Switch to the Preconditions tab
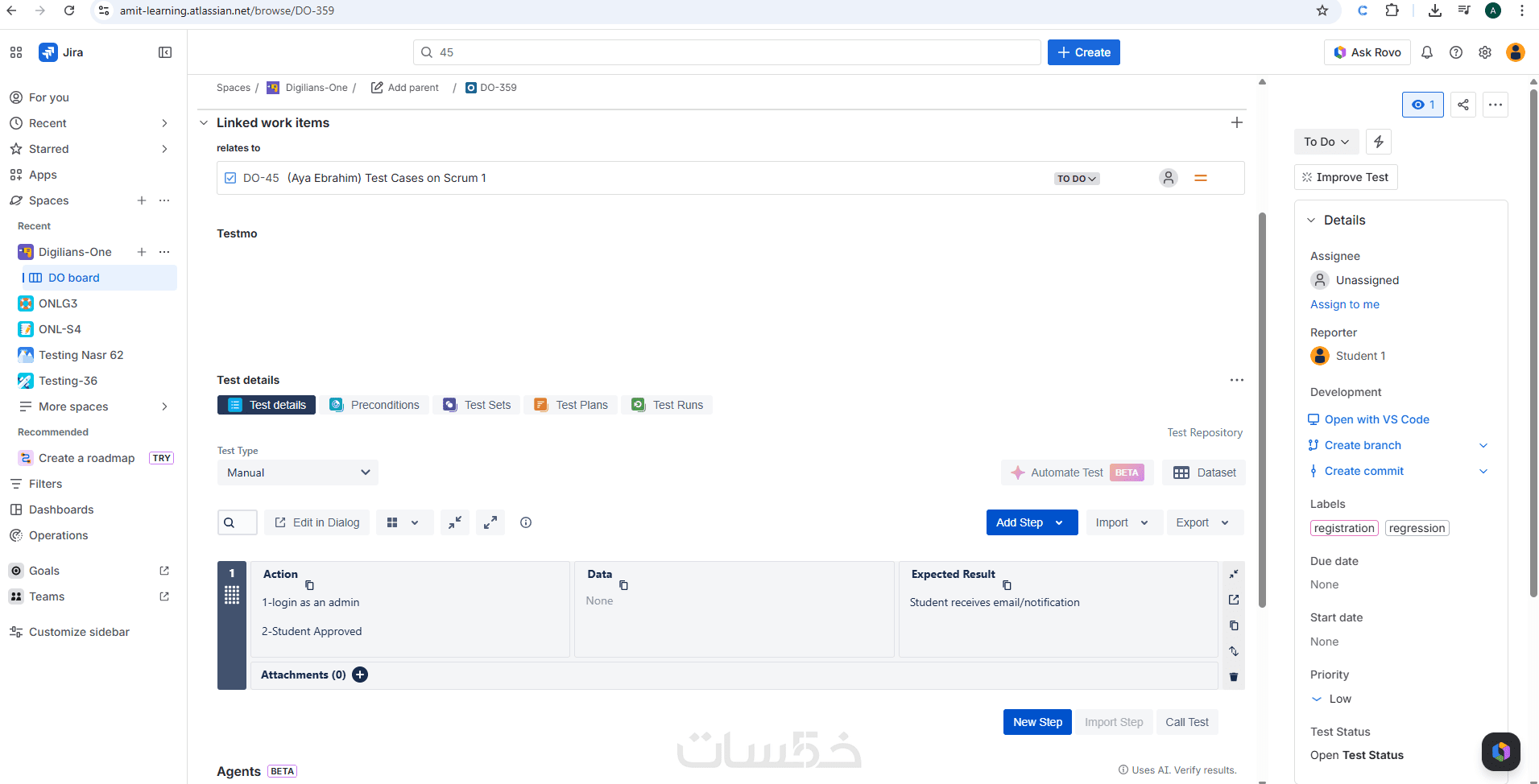 [x=374, y=405]
